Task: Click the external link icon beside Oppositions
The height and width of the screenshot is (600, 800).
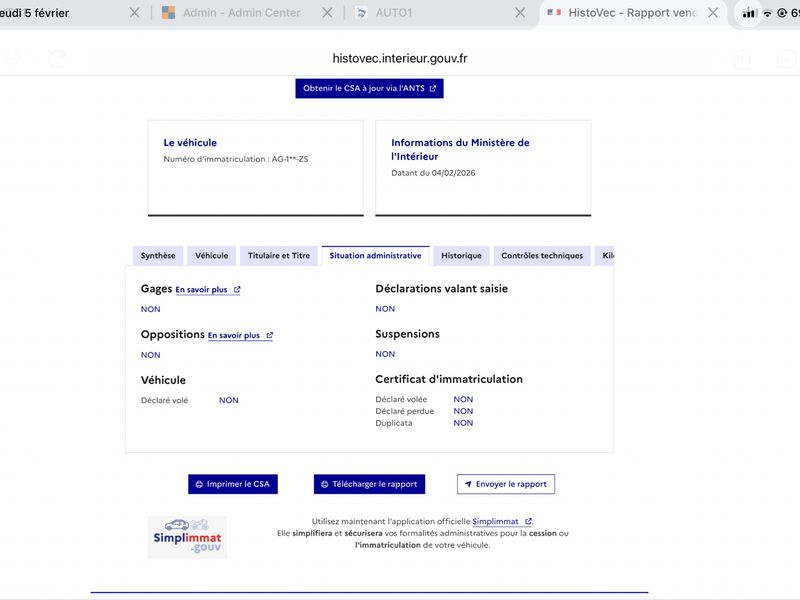Action: (x=269, y=335)
